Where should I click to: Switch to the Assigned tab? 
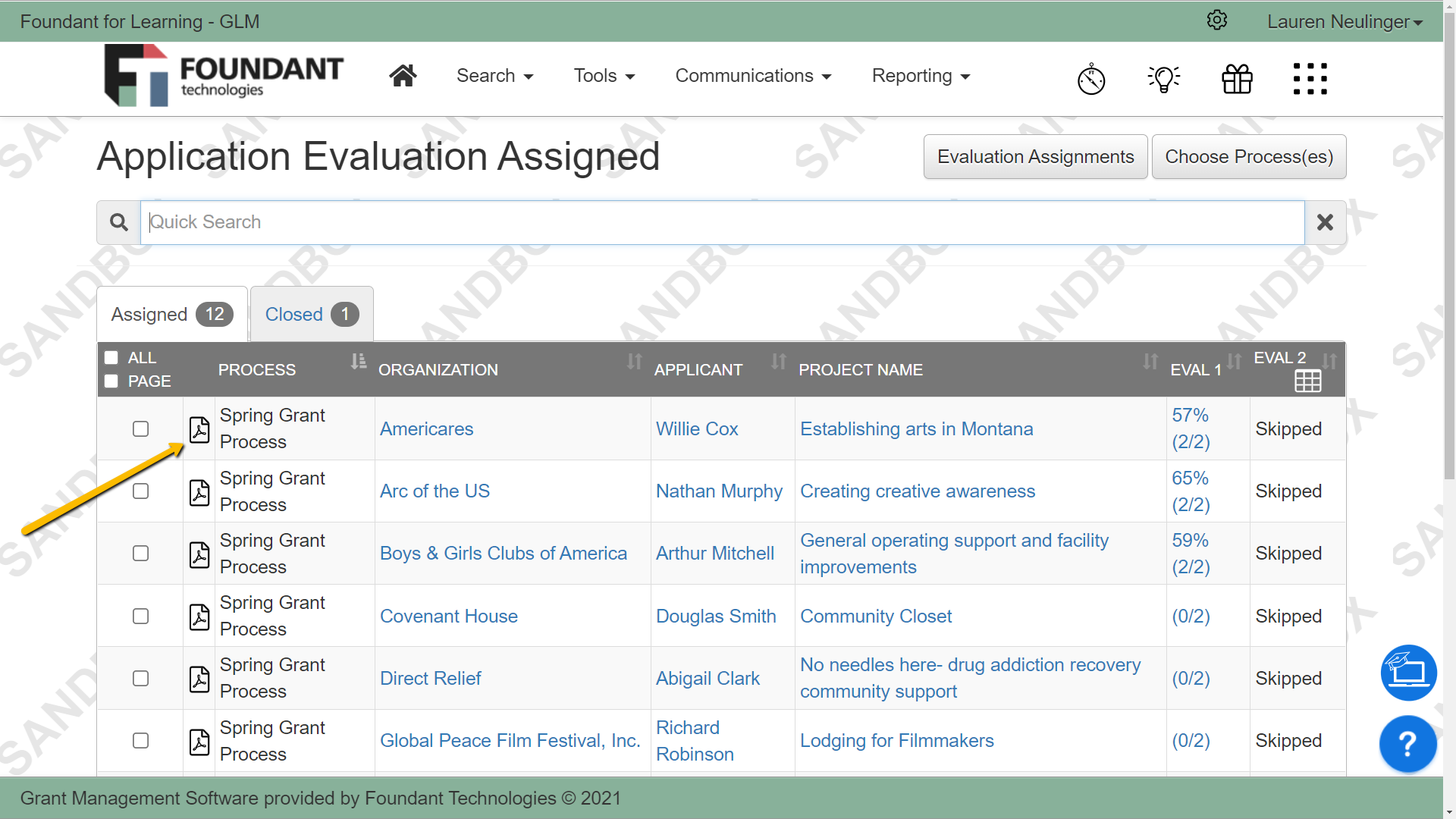point(172,314)
